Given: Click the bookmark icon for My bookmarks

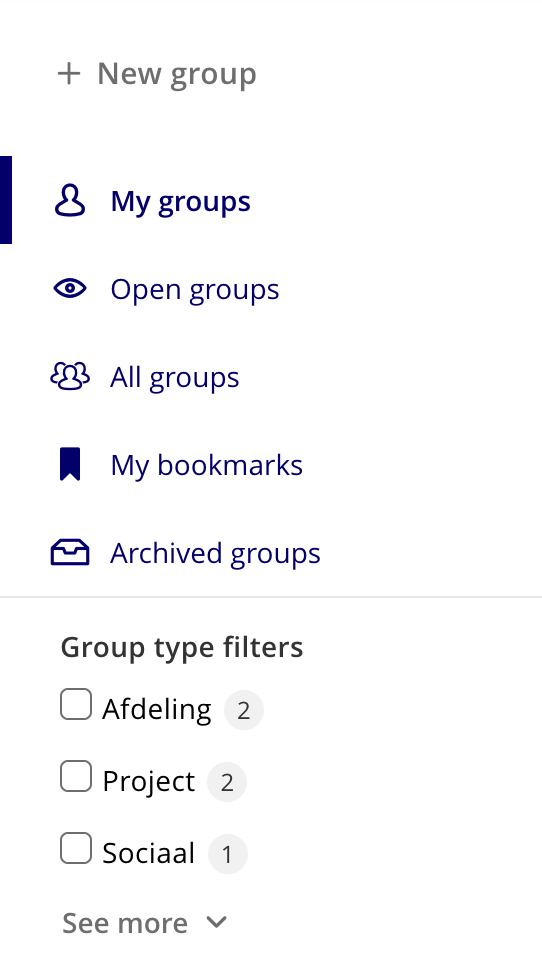Looking at the screenshot, I should [70, 464].
